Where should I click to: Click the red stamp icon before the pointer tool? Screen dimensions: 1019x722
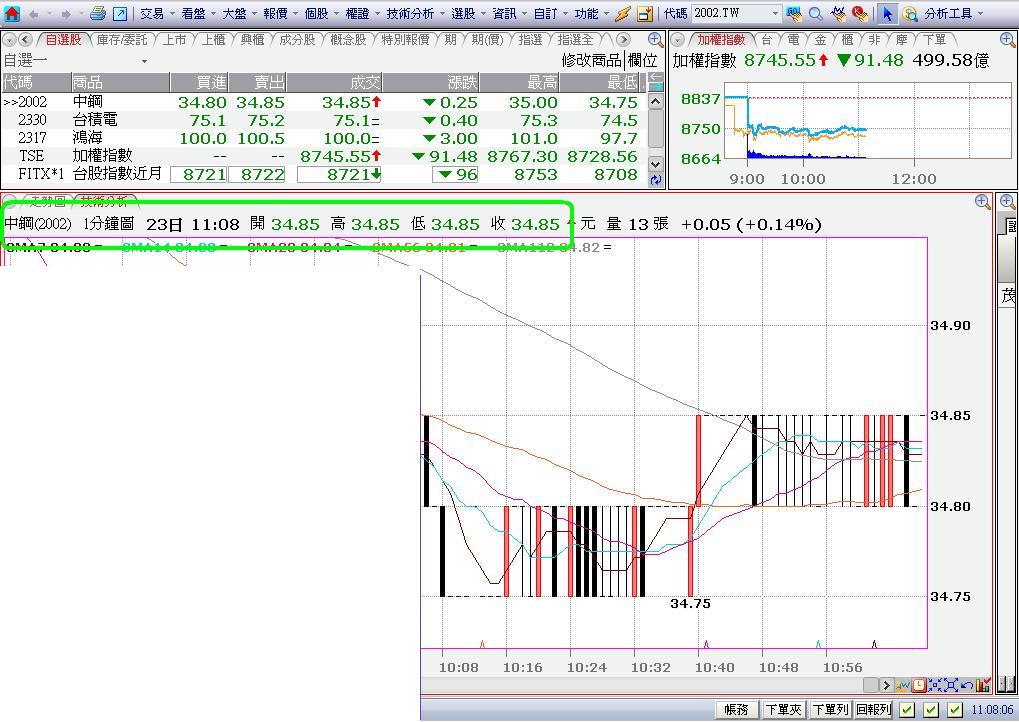click(859, 13)
